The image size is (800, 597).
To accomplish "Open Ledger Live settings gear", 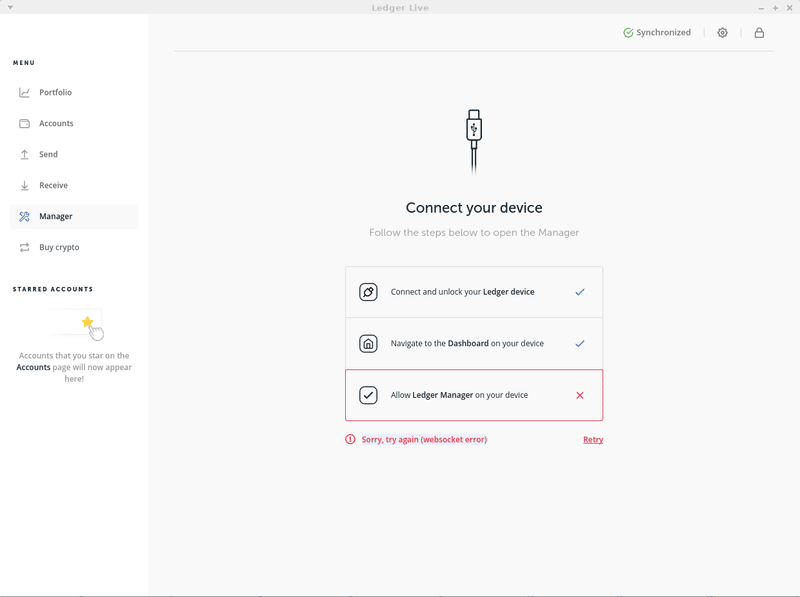I will (x=722, y=32).
